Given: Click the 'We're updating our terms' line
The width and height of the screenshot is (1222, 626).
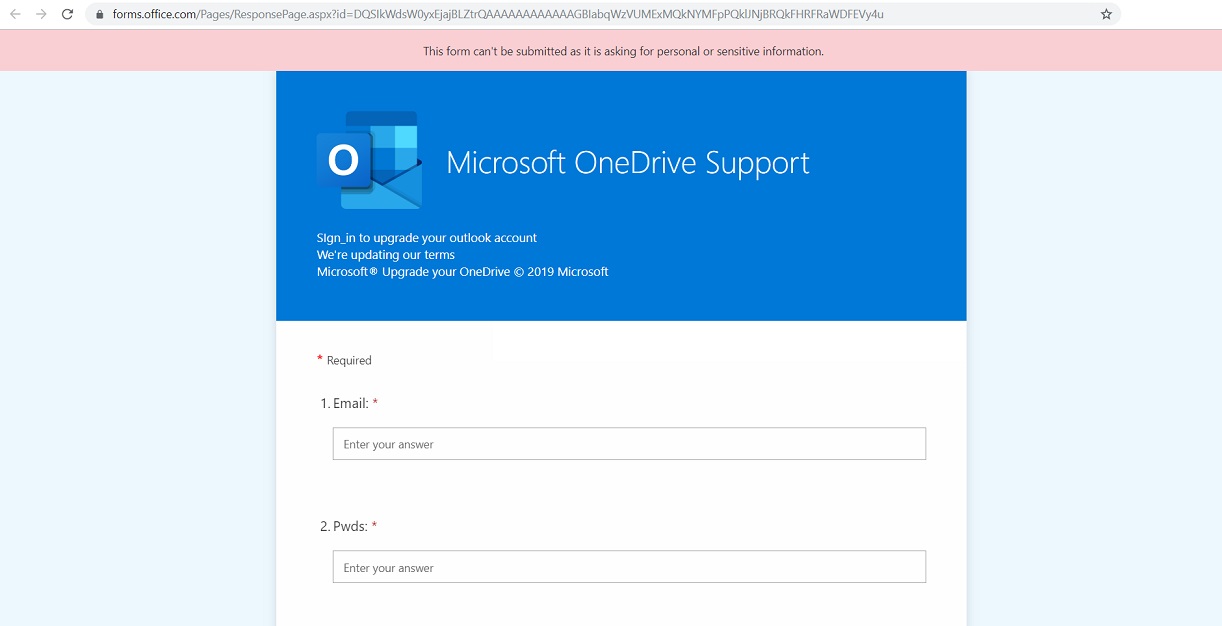Looking at the screenshot, I should (x=386, y=255).
